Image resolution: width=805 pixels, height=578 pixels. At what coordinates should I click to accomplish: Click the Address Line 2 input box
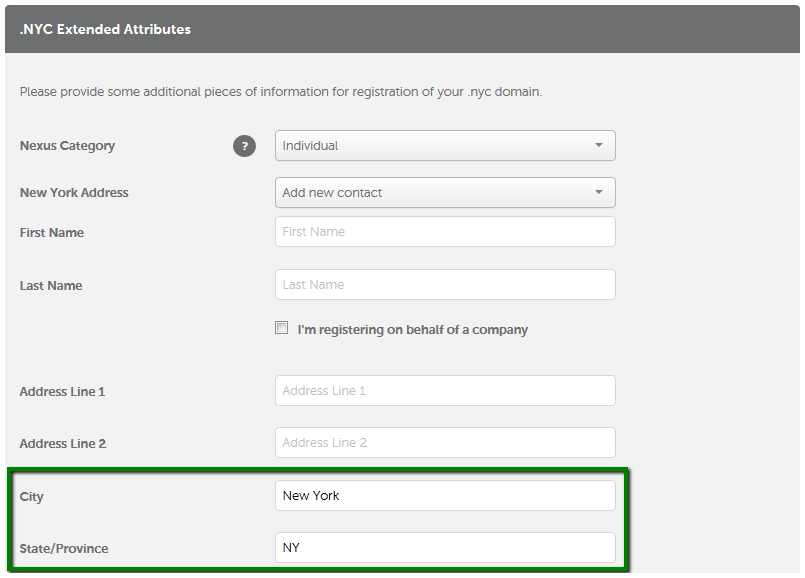445,442
